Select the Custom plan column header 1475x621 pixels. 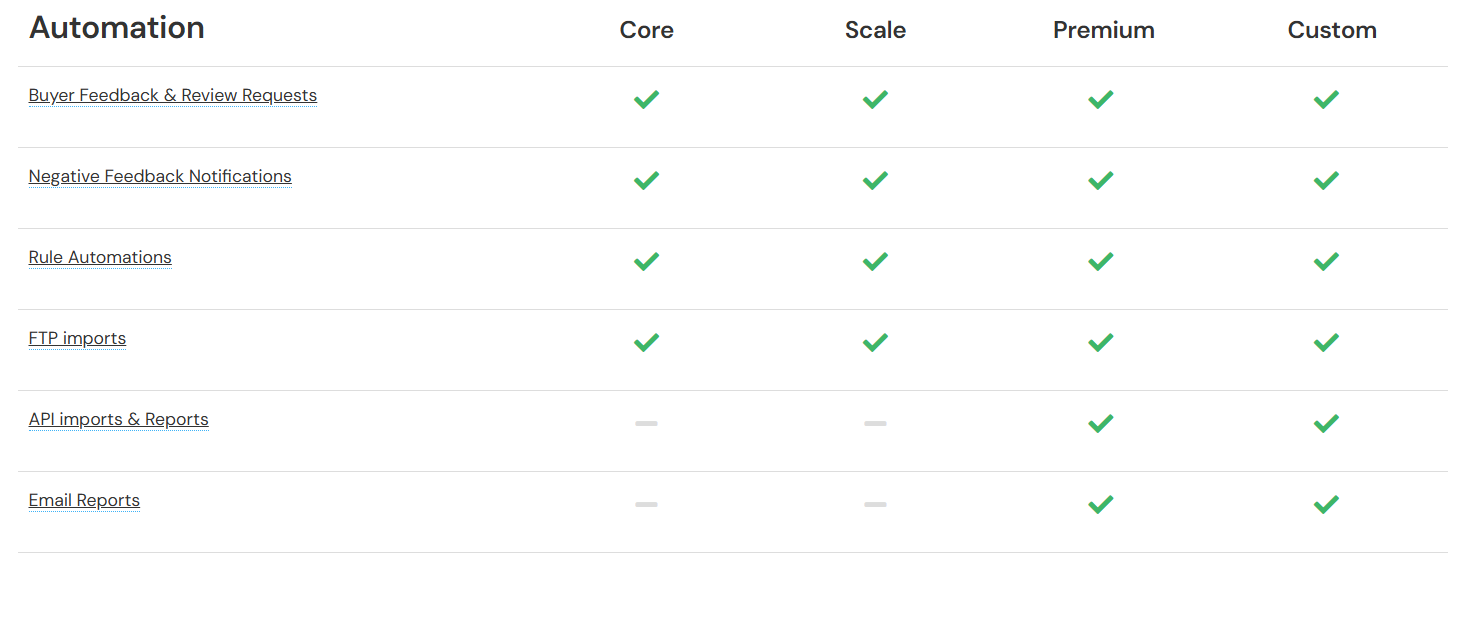tap(1331, 30)
